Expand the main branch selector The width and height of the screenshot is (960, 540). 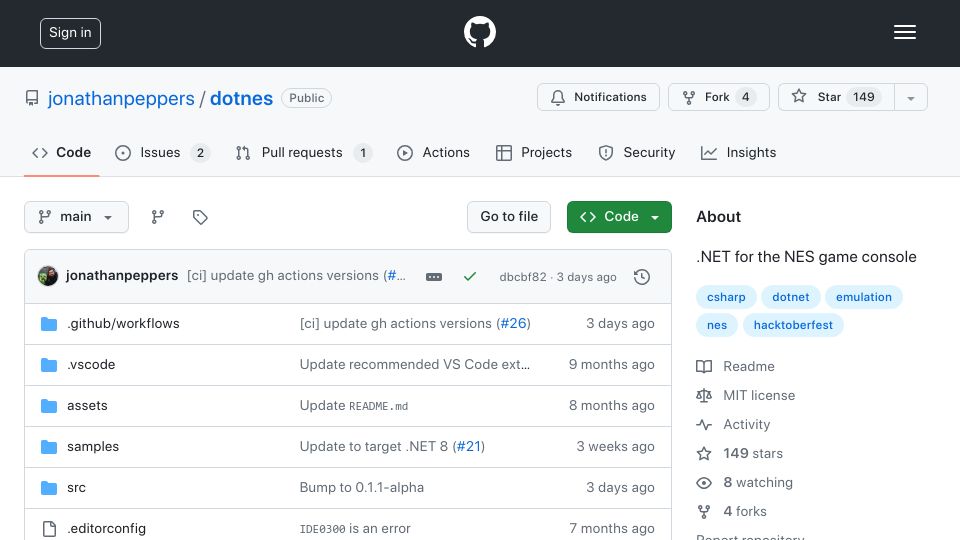pyautogui.click(x=77, y=217)
